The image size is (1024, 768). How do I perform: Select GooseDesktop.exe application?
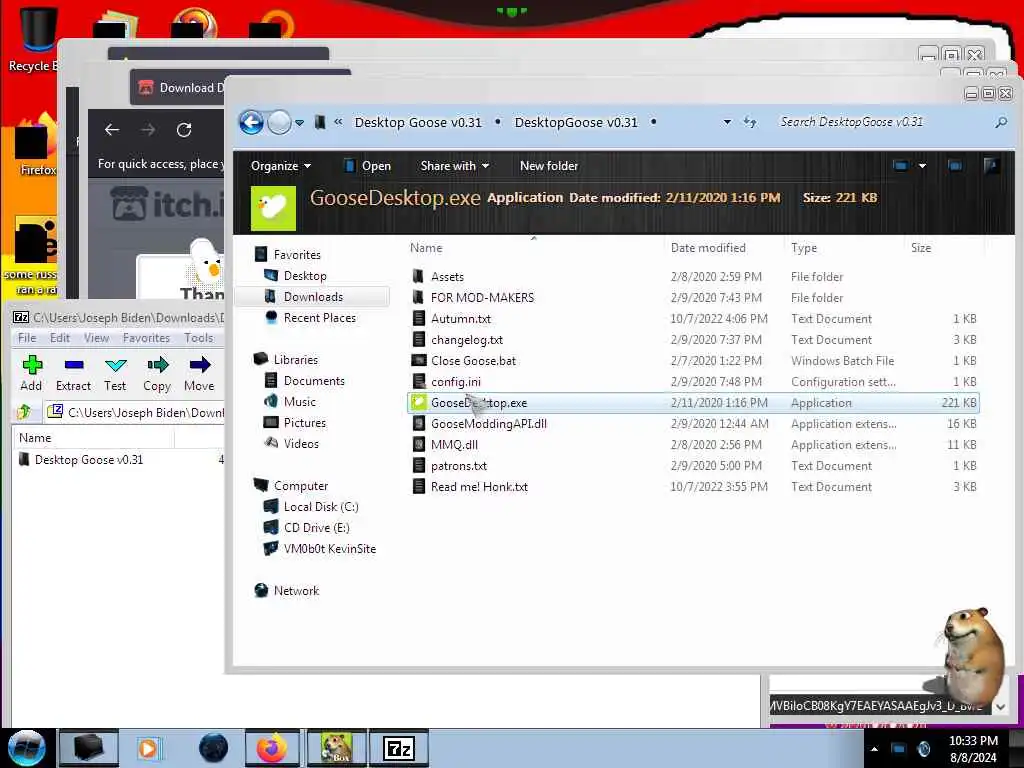click(693, 403)
